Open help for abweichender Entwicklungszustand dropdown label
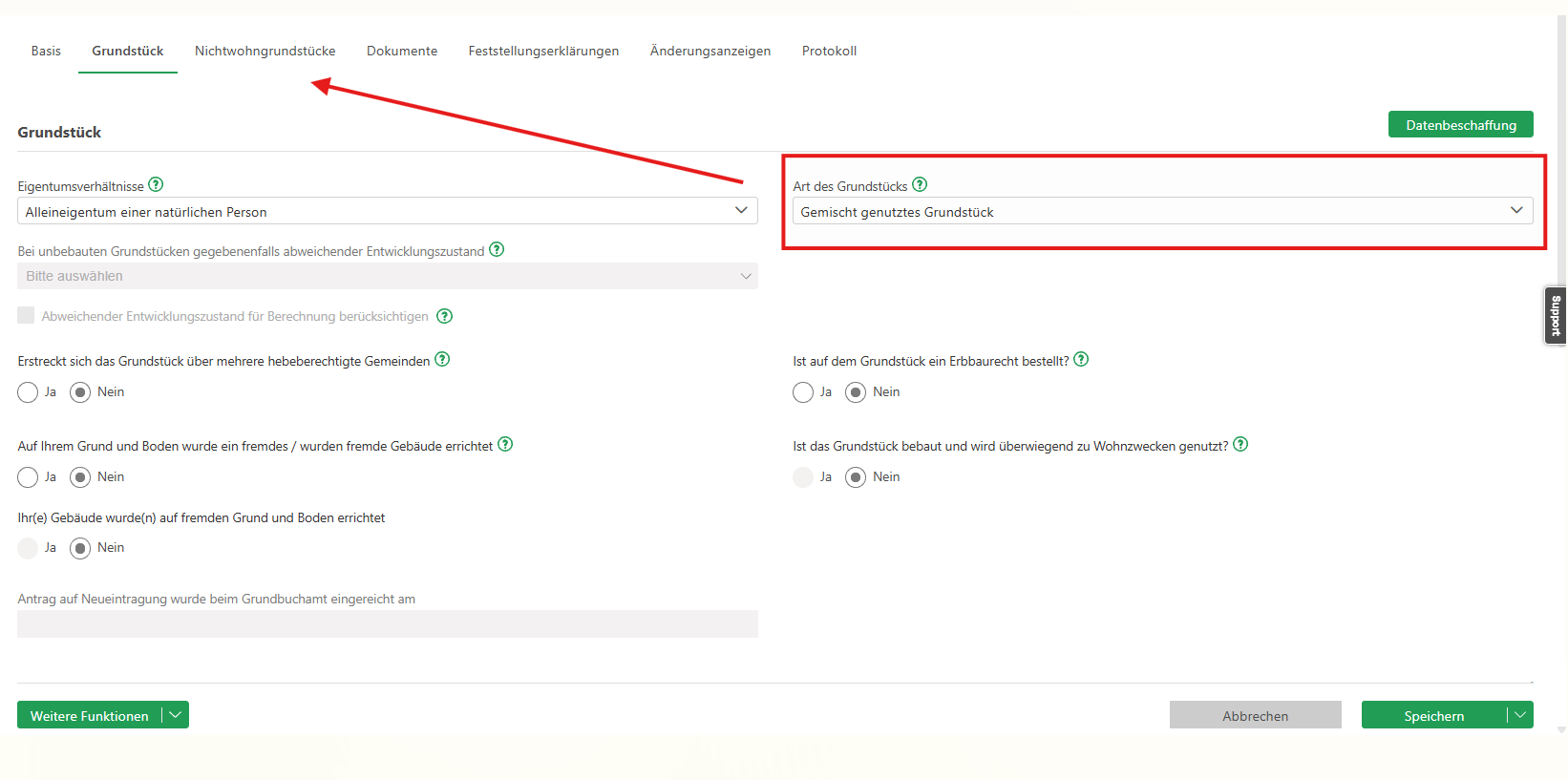This screenshot has width=1568, height=780. (497, 250)
